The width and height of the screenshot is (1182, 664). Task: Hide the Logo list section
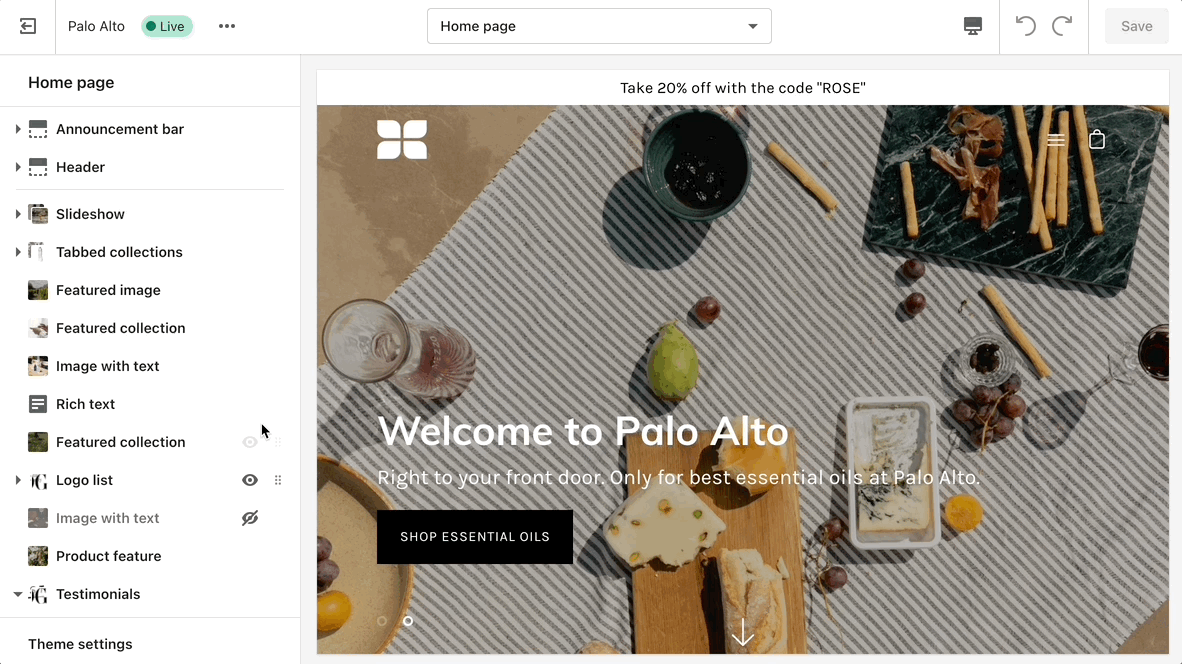click(x=250, y=480)
